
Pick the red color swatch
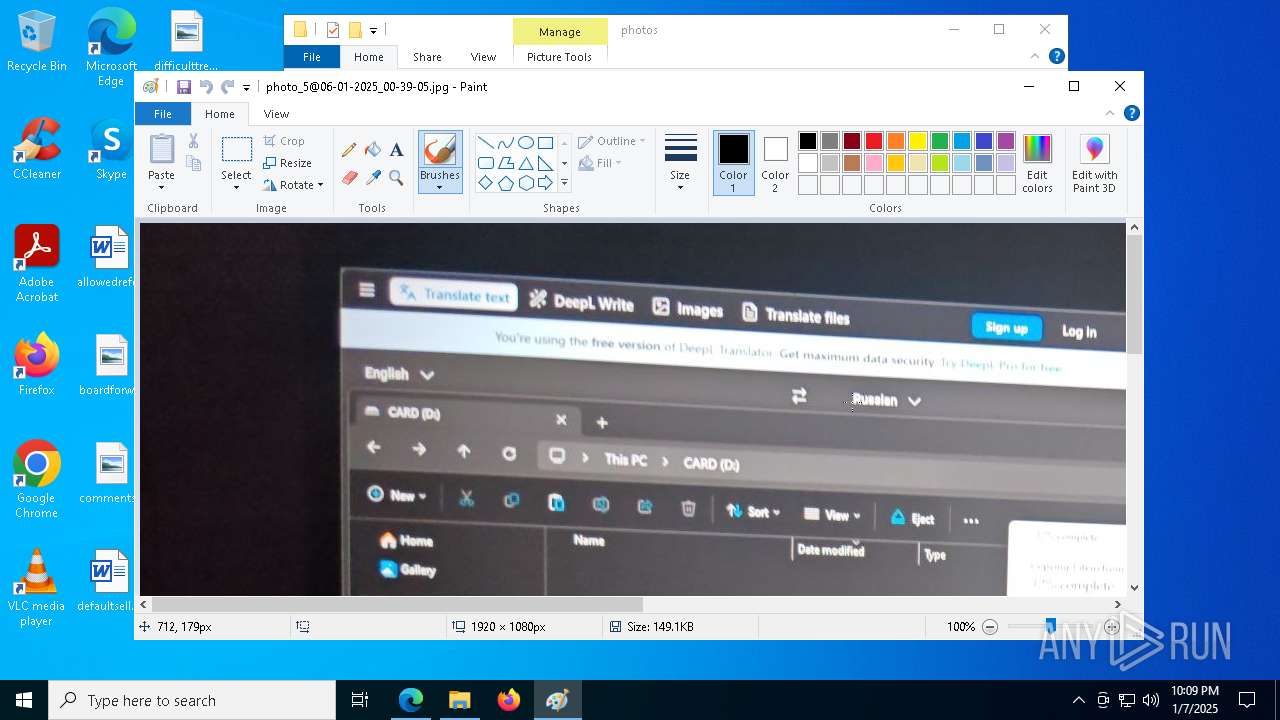click(874, 141)
